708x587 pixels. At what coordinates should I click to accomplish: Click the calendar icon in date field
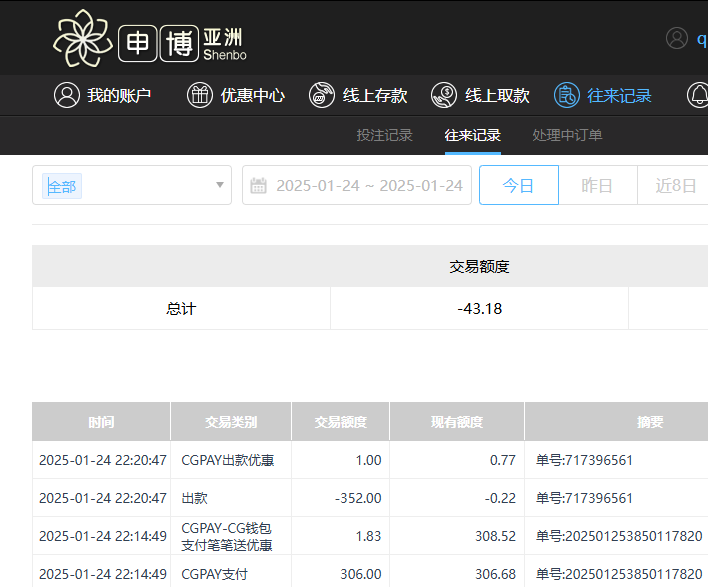(x=258, y=186)
